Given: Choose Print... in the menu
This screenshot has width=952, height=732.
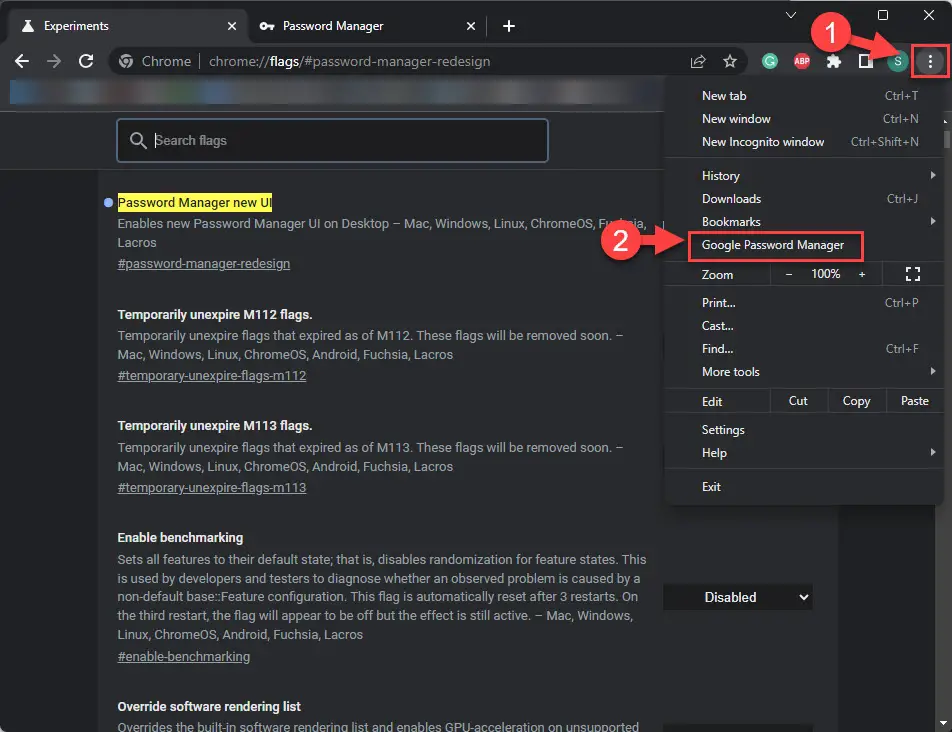Looking at the screenshot, I should (x=804, y=303).
